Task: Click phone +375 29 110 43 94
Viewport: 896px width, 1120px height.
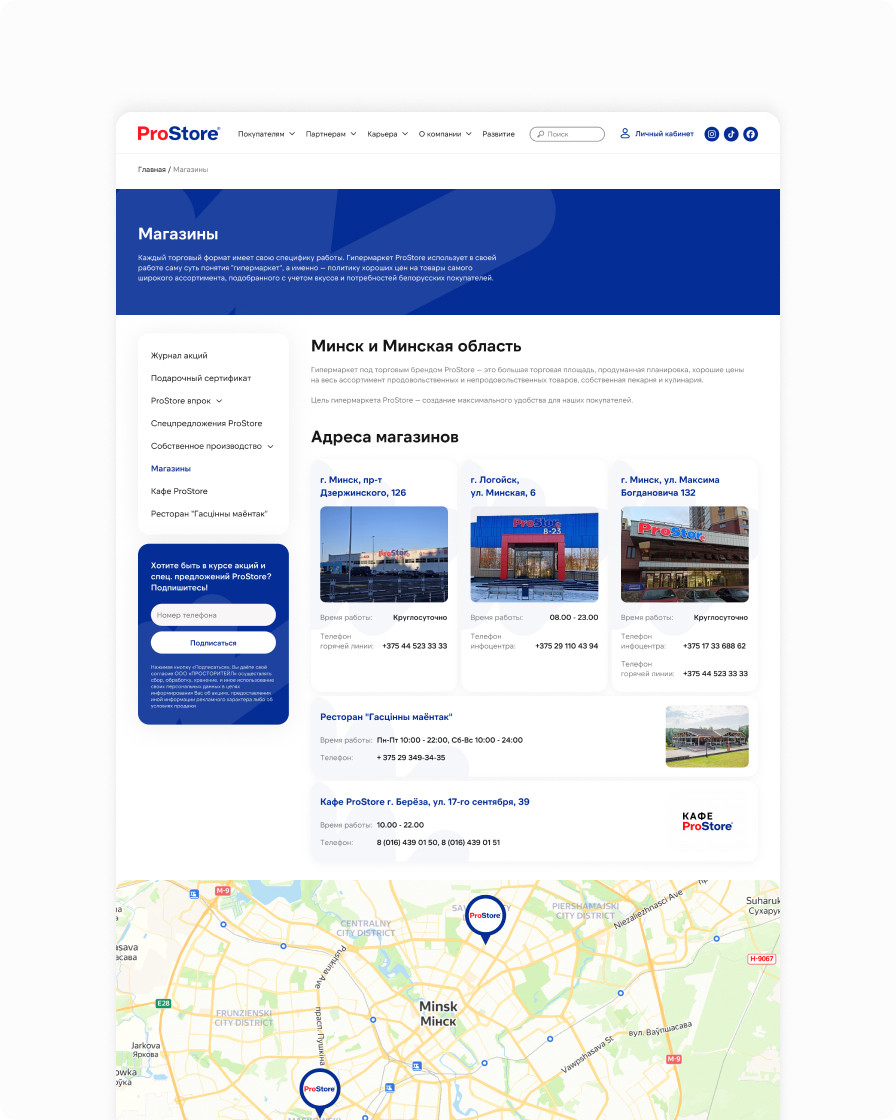Action: [567, 646]
